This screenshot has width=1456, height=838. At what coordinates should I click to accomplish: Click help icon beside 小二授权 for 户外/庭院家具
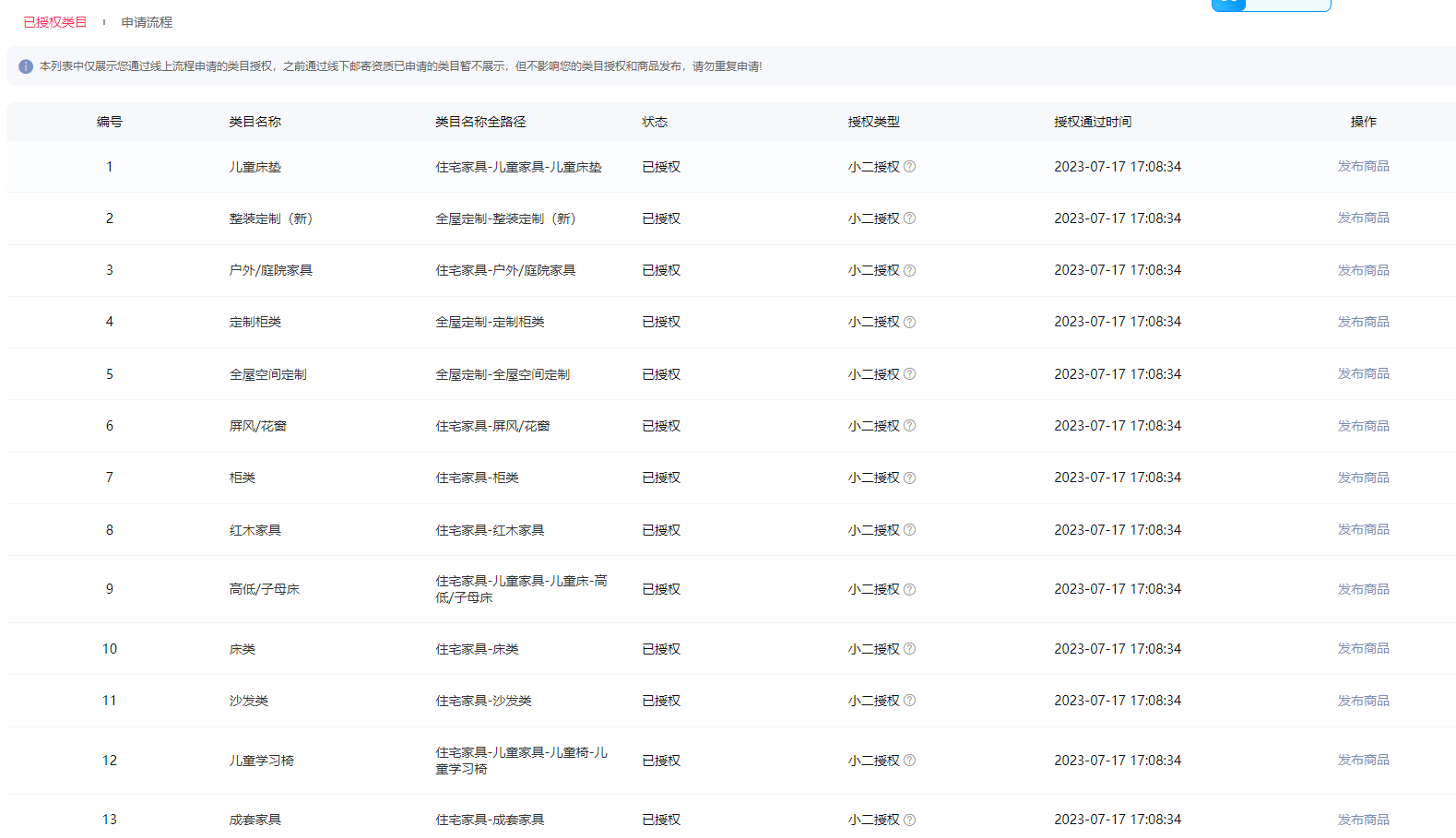click(x=909, y=270)
